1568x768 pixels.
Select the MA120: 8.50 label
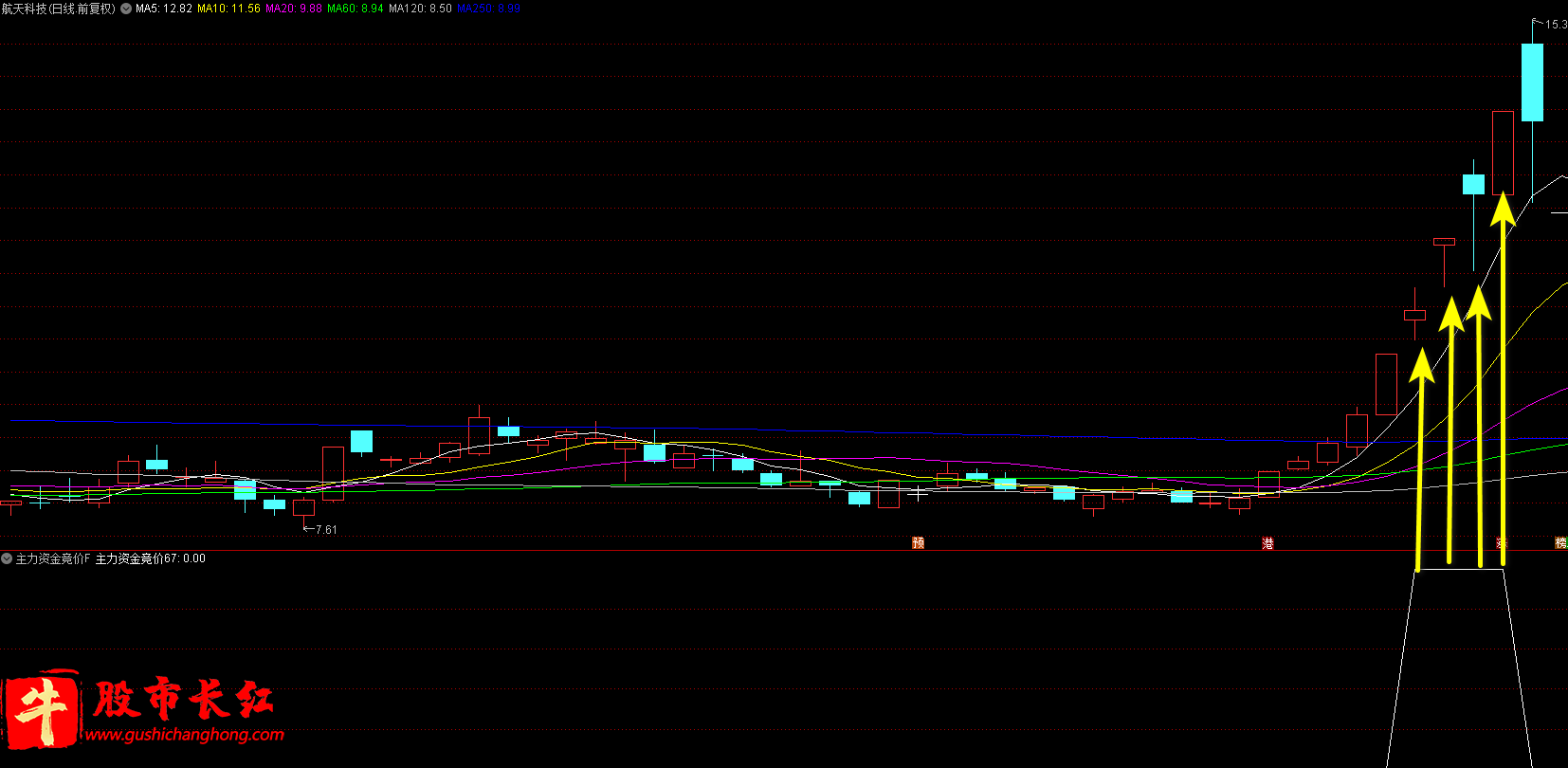pos(420,9)
